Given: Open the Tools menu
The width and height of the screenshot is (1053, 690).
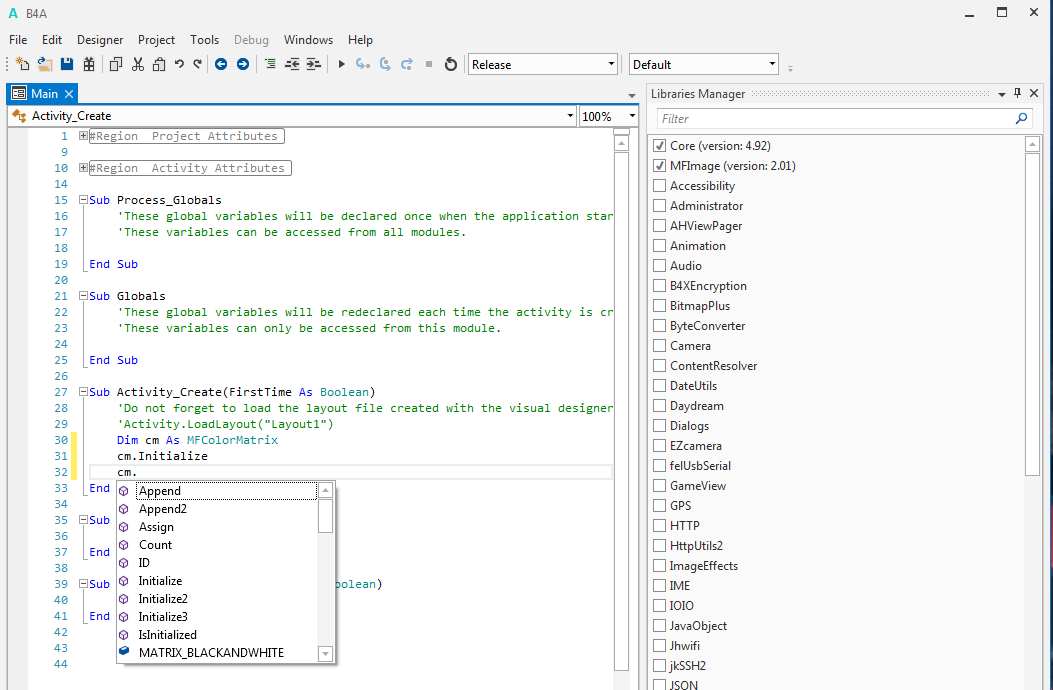Looking at the screenshot, I should pos(204,40).
